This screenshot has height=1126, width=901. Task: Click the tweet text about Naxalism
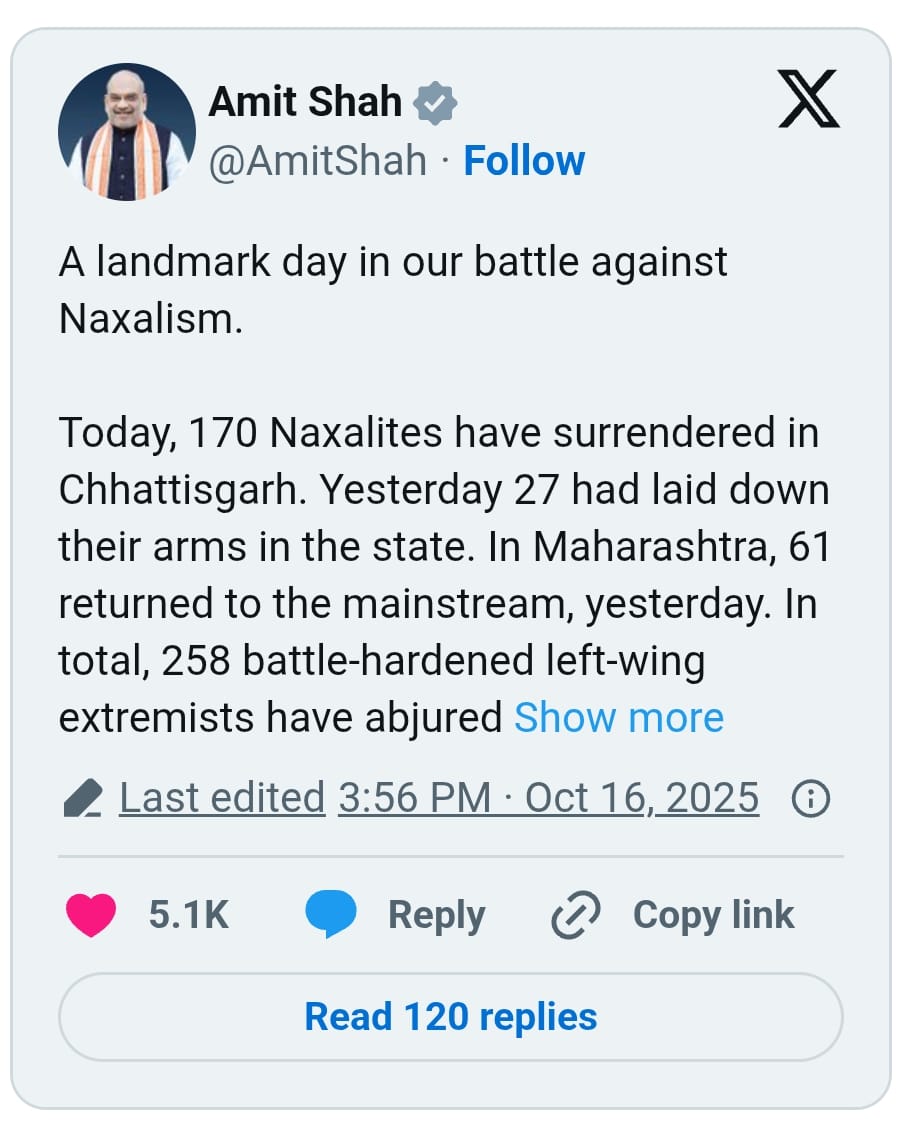[392, 290]
